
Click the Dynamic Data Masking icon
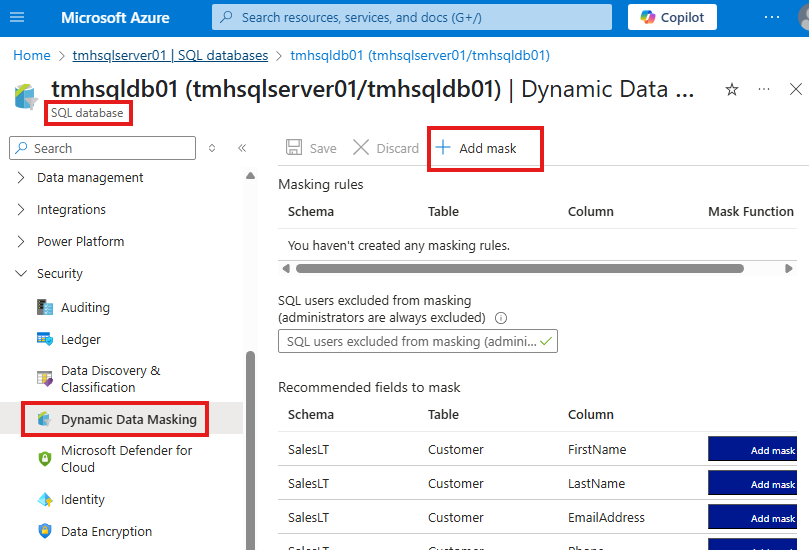coord(45,419)
